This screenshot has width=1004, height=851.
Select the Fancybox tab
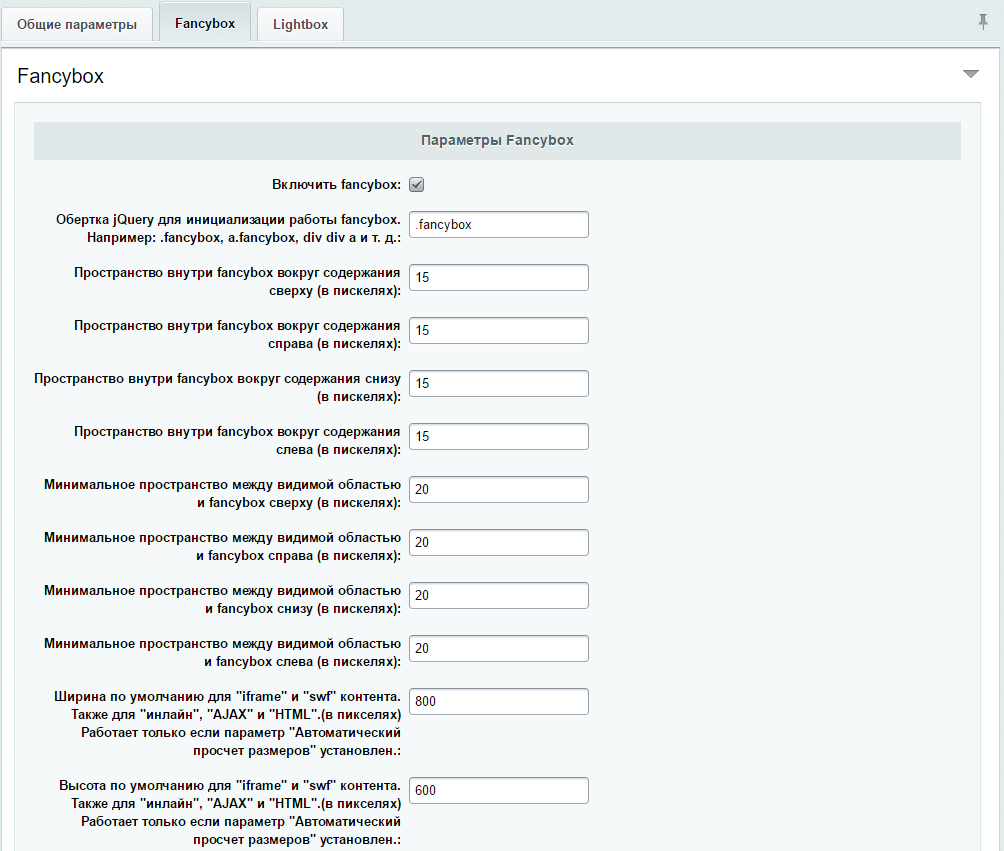point(205,23)
